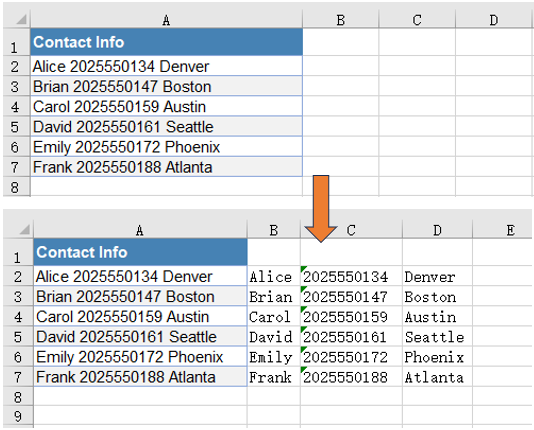Viewport: 534px width, 430px height.
Task: Select split cell containing only 'Carol'
Action: (274, 316)
